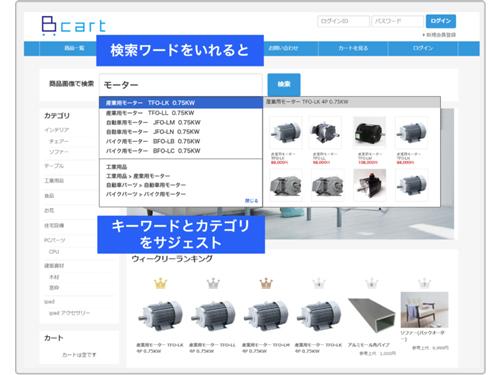Click the blue ログイン button beside password field
Screen dimensions: 500x375
441,21
